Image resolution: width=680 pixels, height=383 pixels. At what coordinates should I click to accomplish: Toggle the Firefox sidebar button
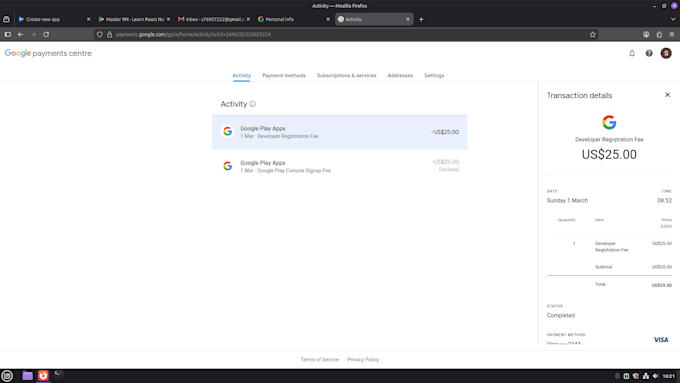coord(8,34)
